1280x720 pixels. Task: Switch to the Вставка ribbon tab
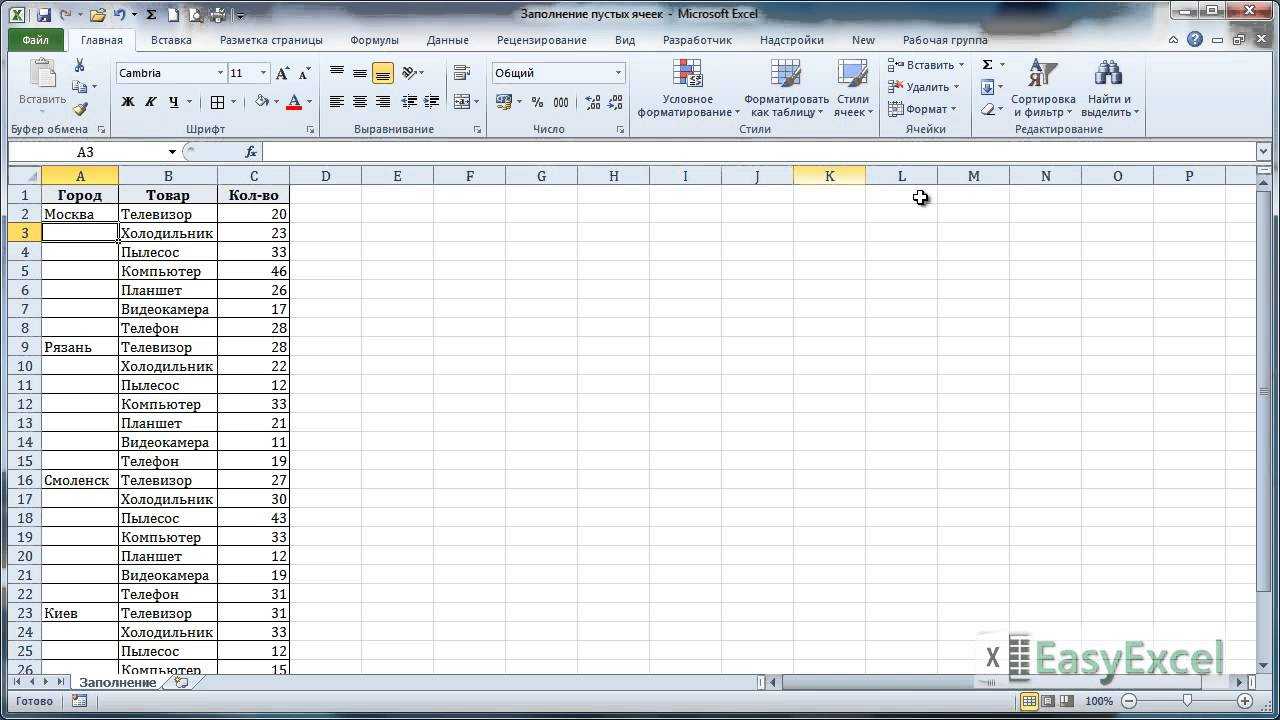171,40
